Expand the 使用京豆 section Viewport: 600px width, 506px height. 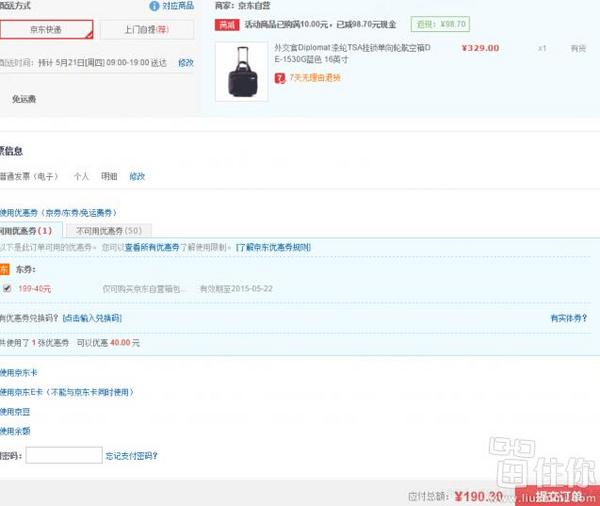(16, 411)
